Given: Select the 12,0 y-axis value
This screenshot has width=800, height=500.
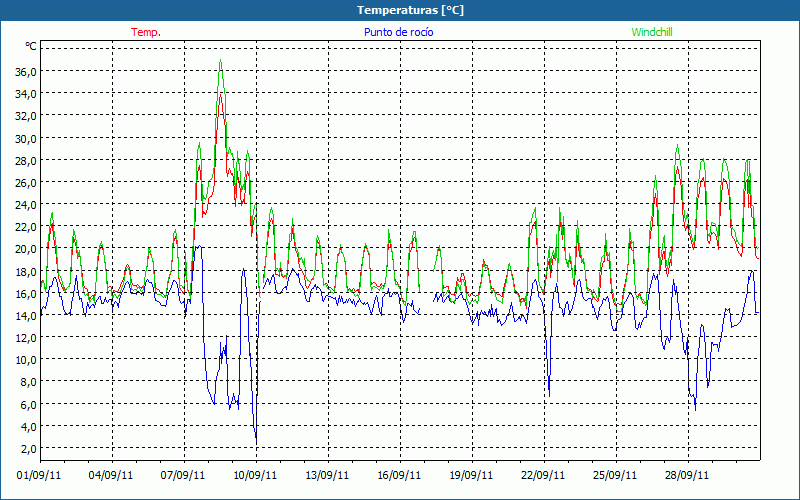Looking at the screenshot, I should coord(26,338).
